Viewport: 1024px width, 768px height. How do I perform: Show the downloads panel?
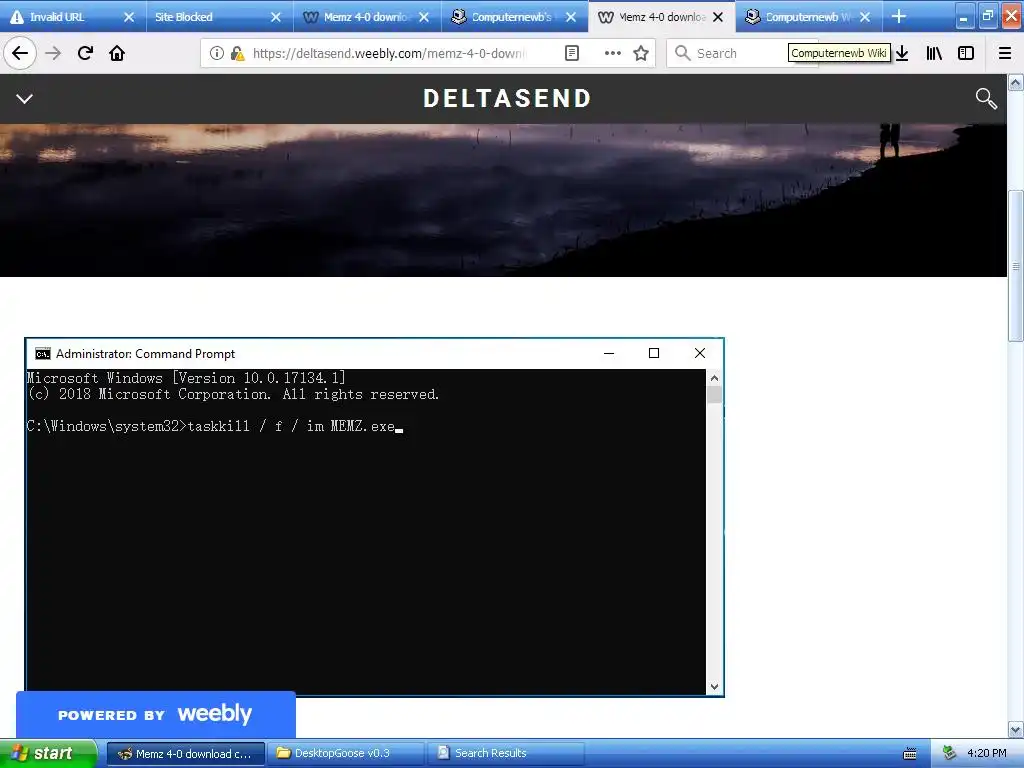click(x=902, y=53)
